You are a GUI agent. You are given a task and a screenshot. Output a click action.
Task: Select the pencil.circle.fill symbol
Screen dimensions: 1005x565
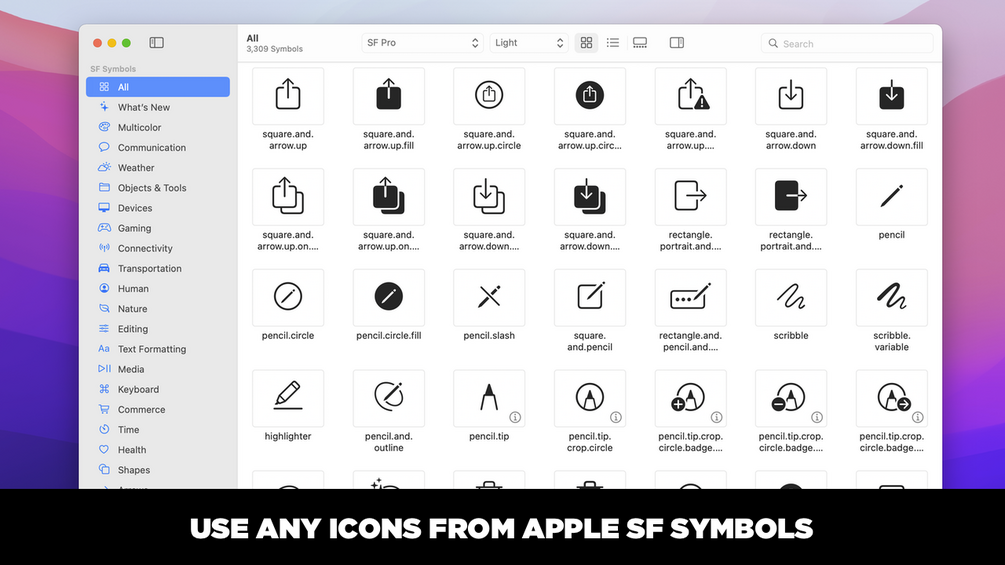388,297
